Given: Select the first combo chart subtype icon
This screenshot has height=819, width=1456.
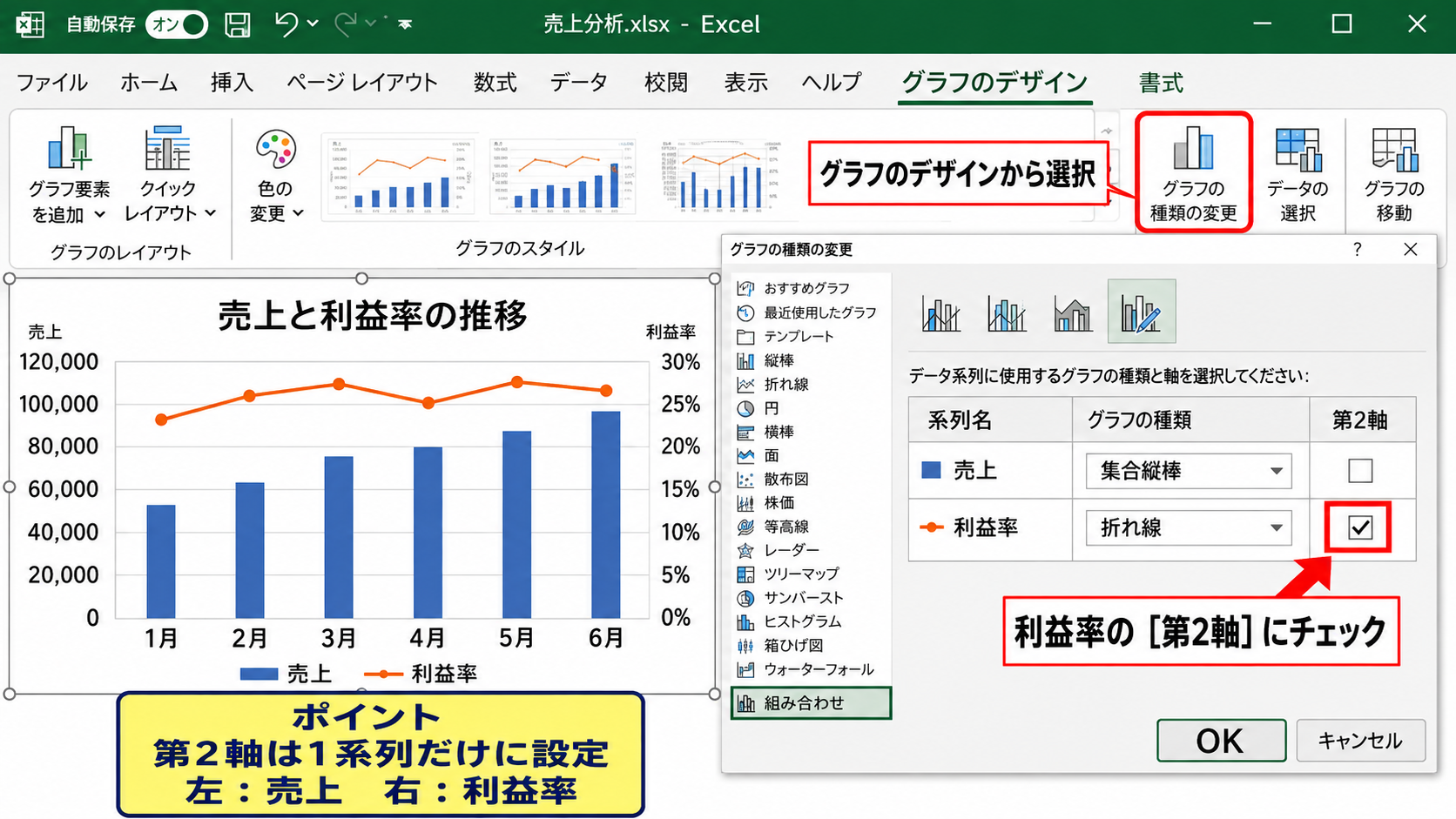Looking at the screenshot, I should click(941, 313).
